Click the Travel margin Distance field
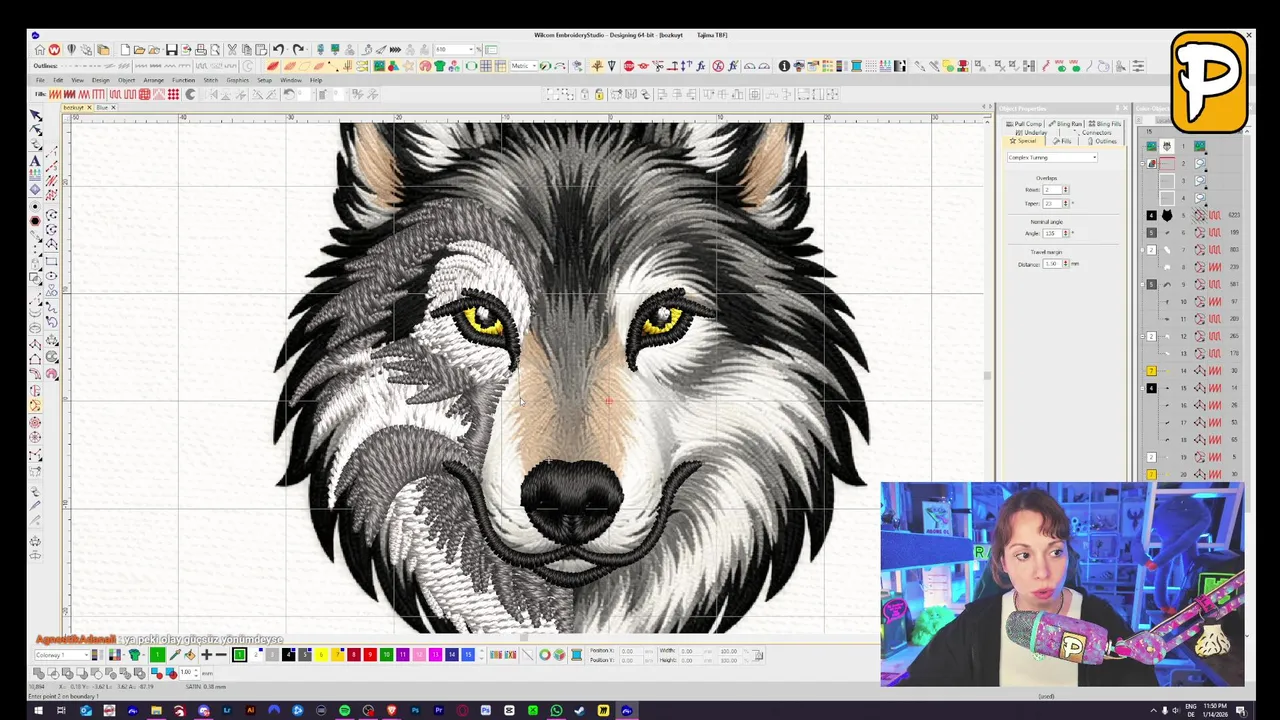Screen dimensions: 1280x720 pyautogui.click(x=1051, y=264)
